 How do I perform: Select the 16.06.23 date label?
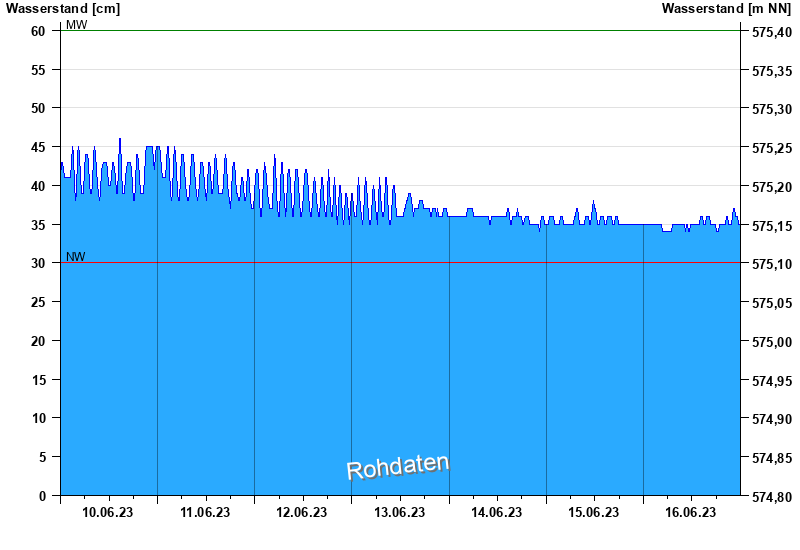tap(690, 512)
